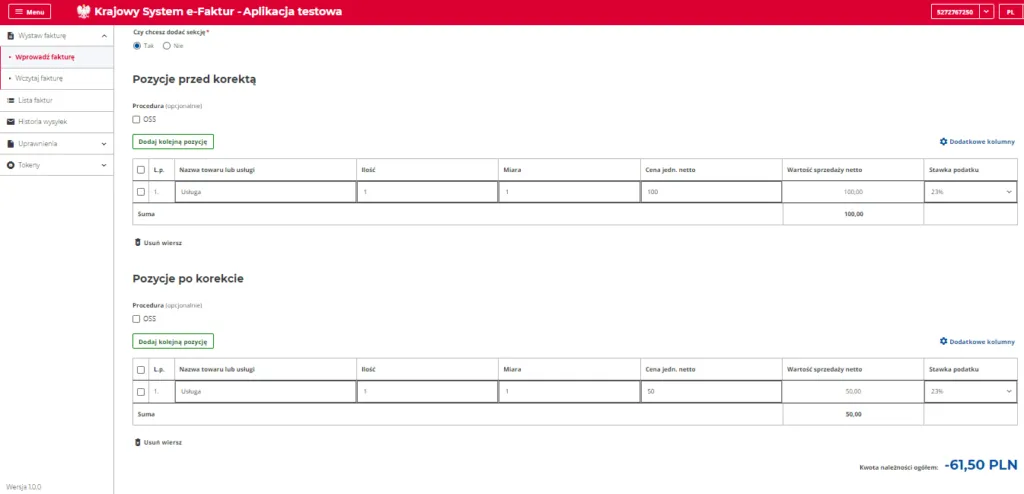Select the Tak radio button
Image resolution: width=1024 pixels, height=494 pixels.
(x=137, y=46)
